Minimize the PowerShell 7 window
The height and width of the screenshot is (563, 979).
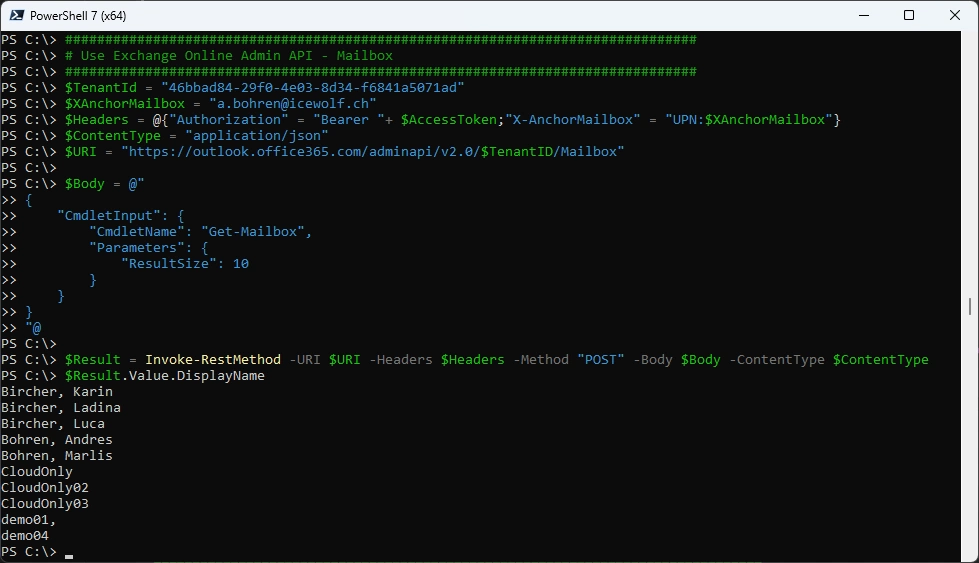point(863,15)
